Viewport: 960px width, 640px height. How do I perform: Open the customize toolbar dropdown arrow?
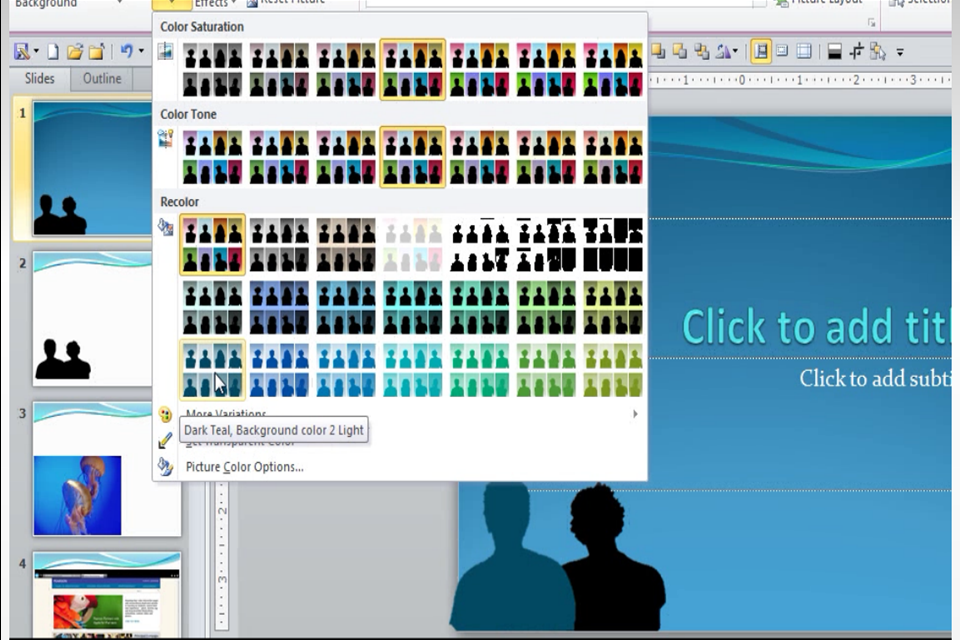click(x=900, y=53)
